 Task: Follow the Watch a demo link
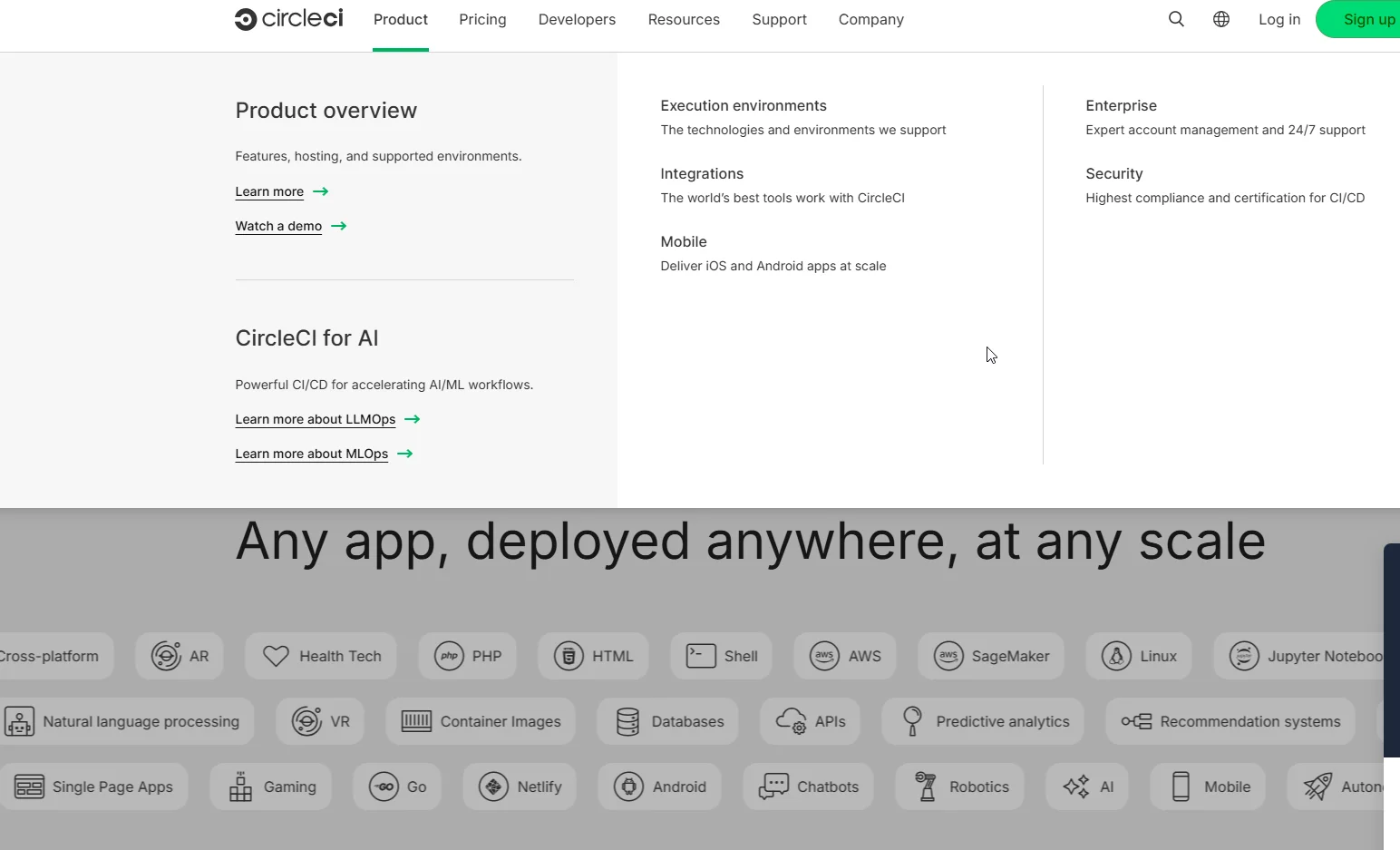tap(291, 226)
